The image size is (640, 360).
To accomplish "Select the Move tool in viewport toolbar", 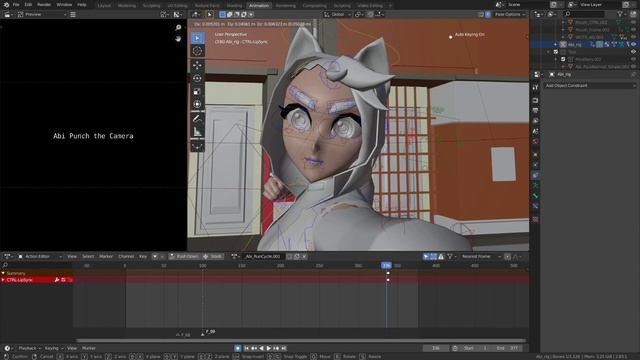I will point(197,65).
